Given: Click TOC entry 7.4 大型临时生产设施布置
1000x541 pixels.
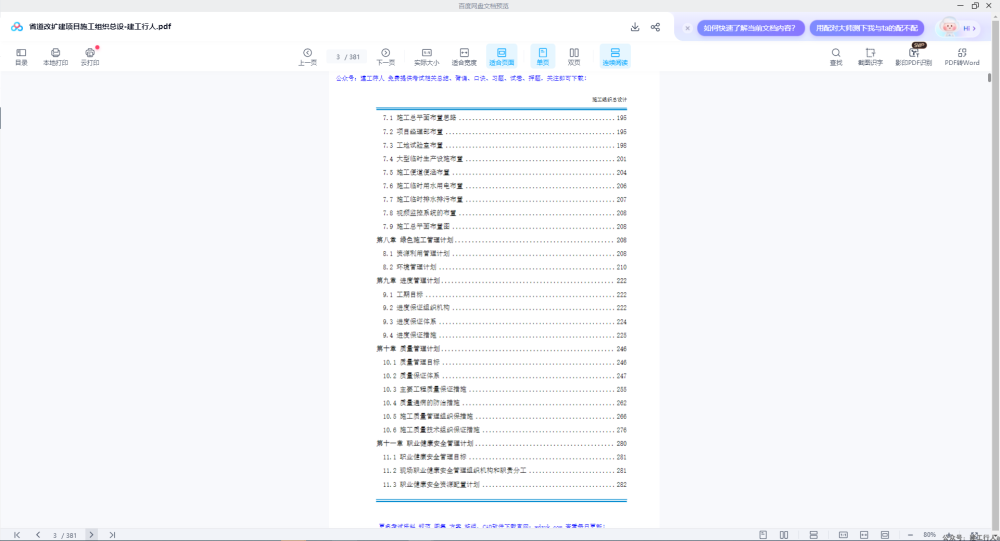Looking at the screenshot, I should 504,159.
